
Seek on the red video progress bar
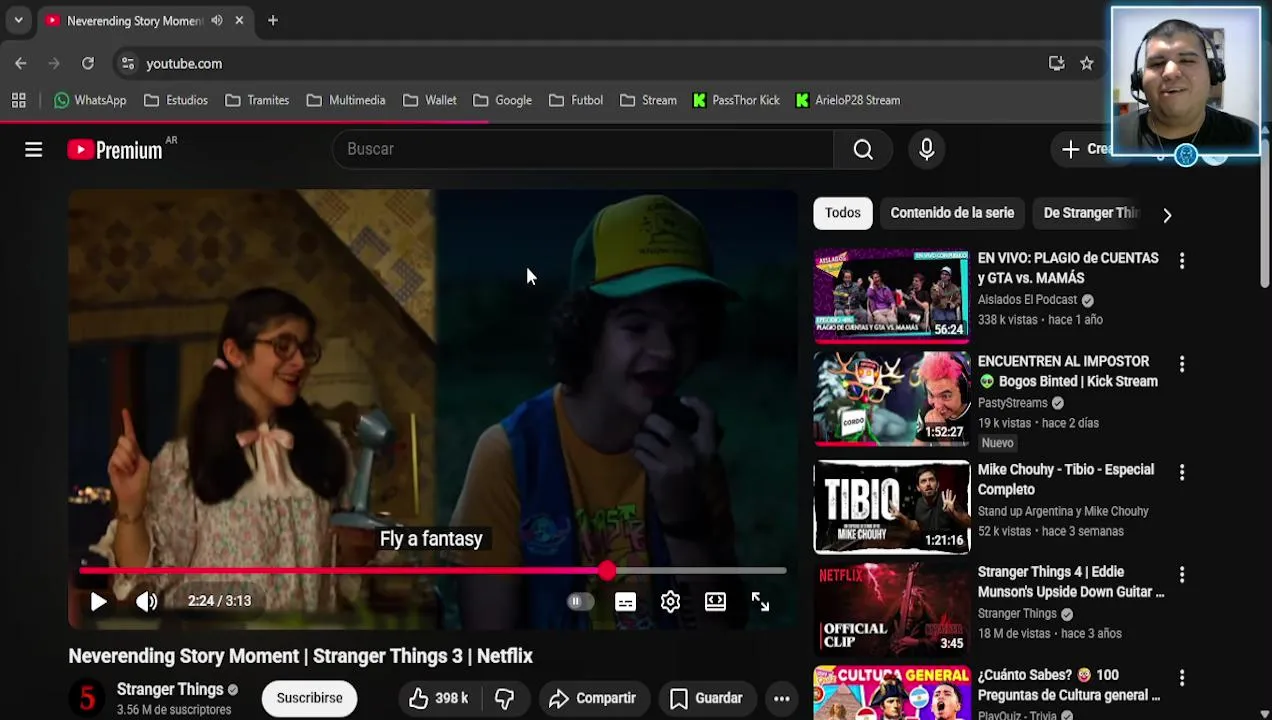coord(433,571)
